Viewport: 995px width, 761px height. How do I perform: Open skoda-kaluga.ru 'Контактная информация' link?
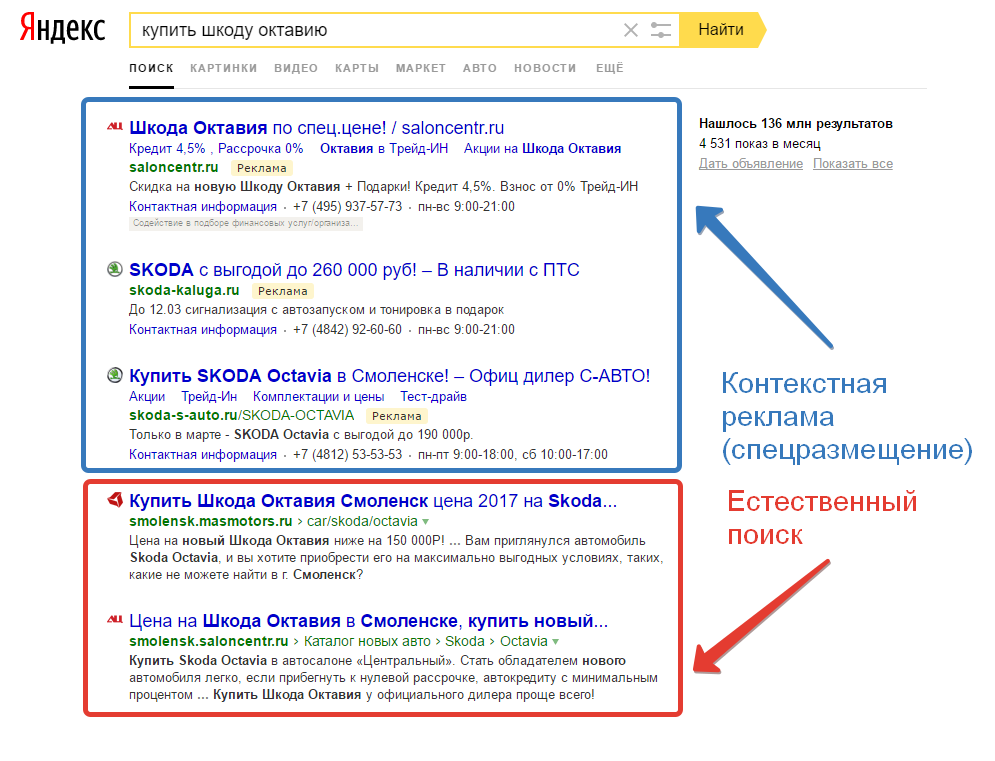(203, 330)
